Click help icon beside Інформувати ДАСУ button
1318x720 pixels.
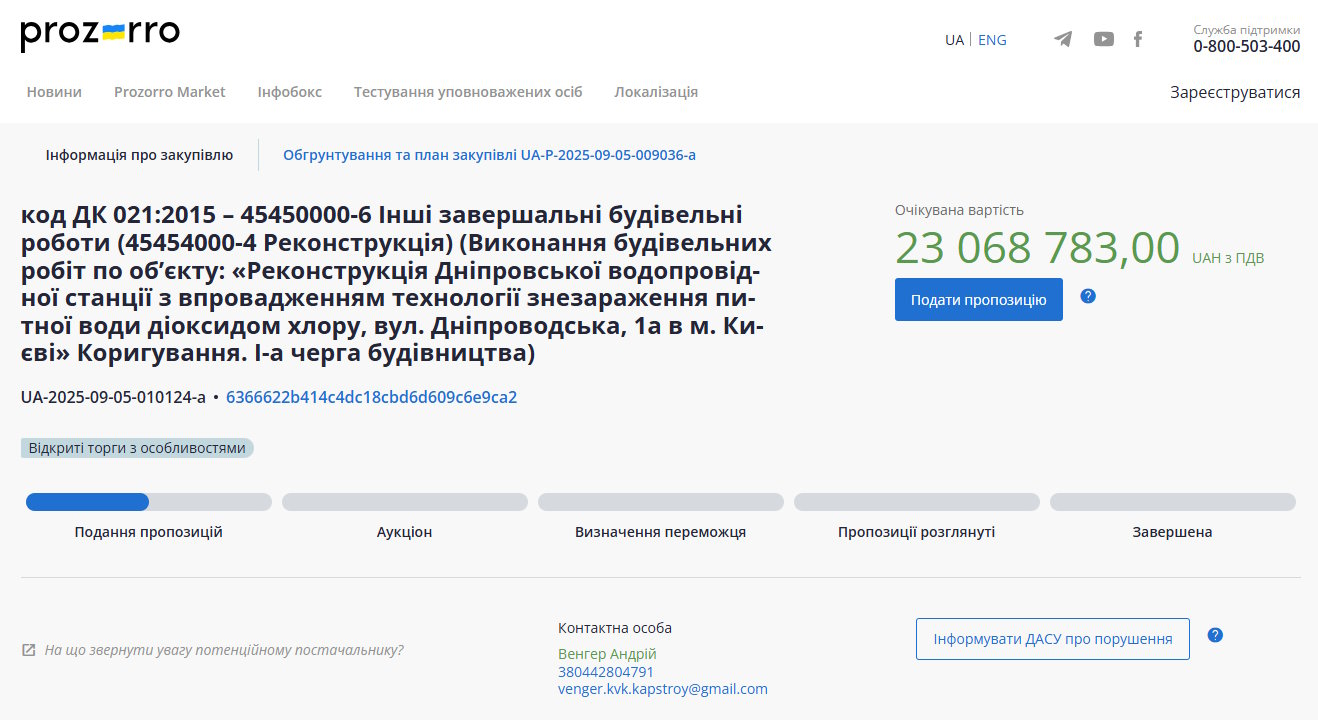pyautogui.click(x=1215, y=635)
